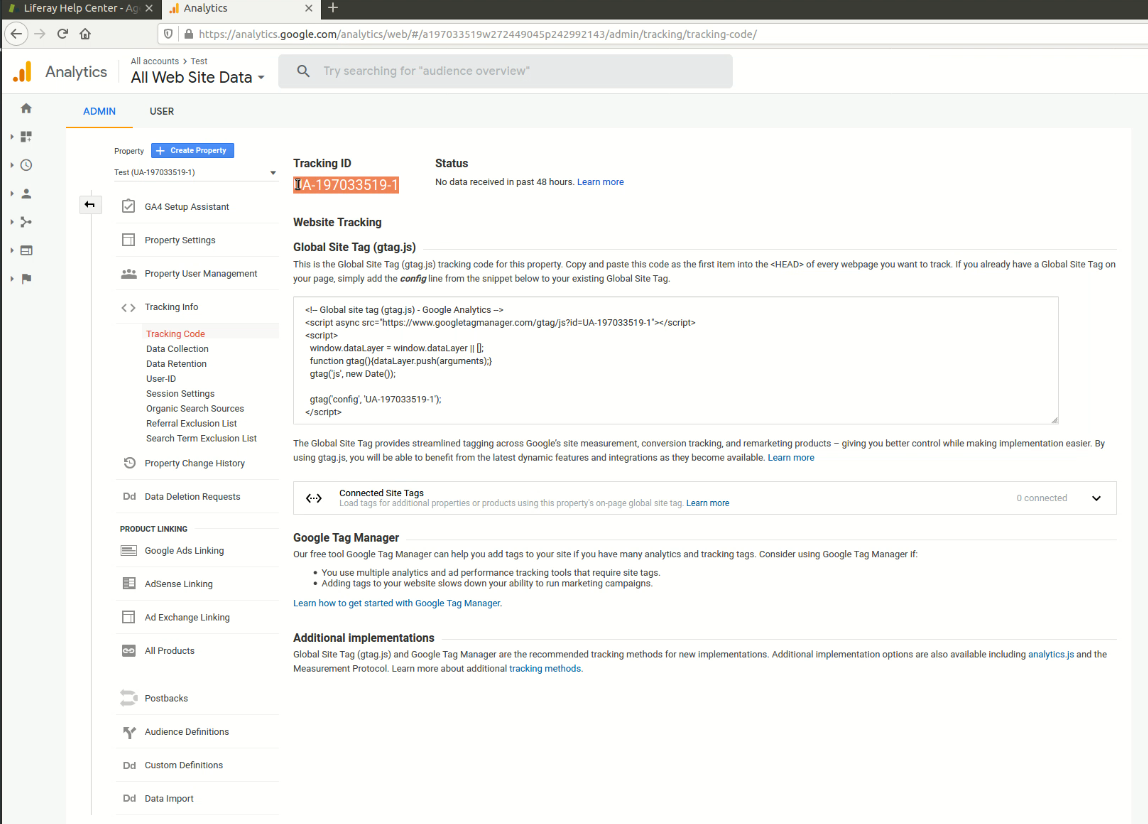The height and width of the screenshot is (824, 1148).
Task: Click the browser URL address bar
Action: pyautogui.click(x=652, y=34)
